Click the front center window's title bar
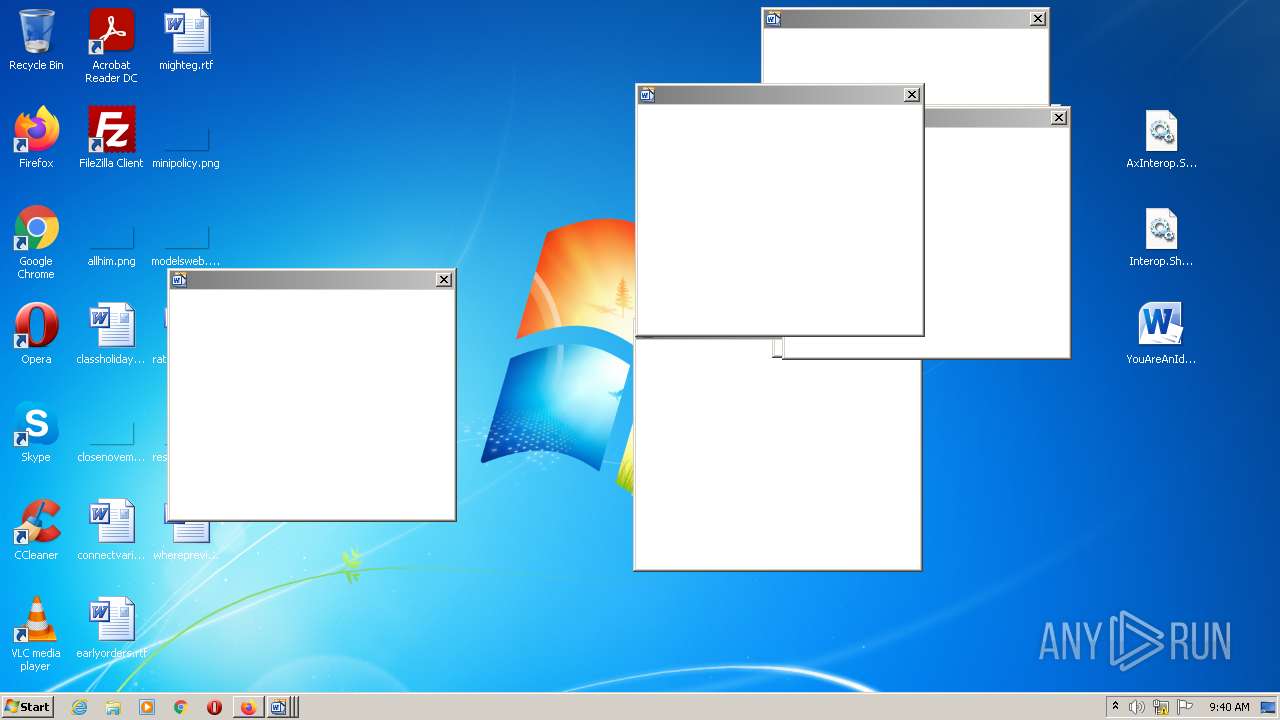This screenshot has width=1280, height=720. 780,95
